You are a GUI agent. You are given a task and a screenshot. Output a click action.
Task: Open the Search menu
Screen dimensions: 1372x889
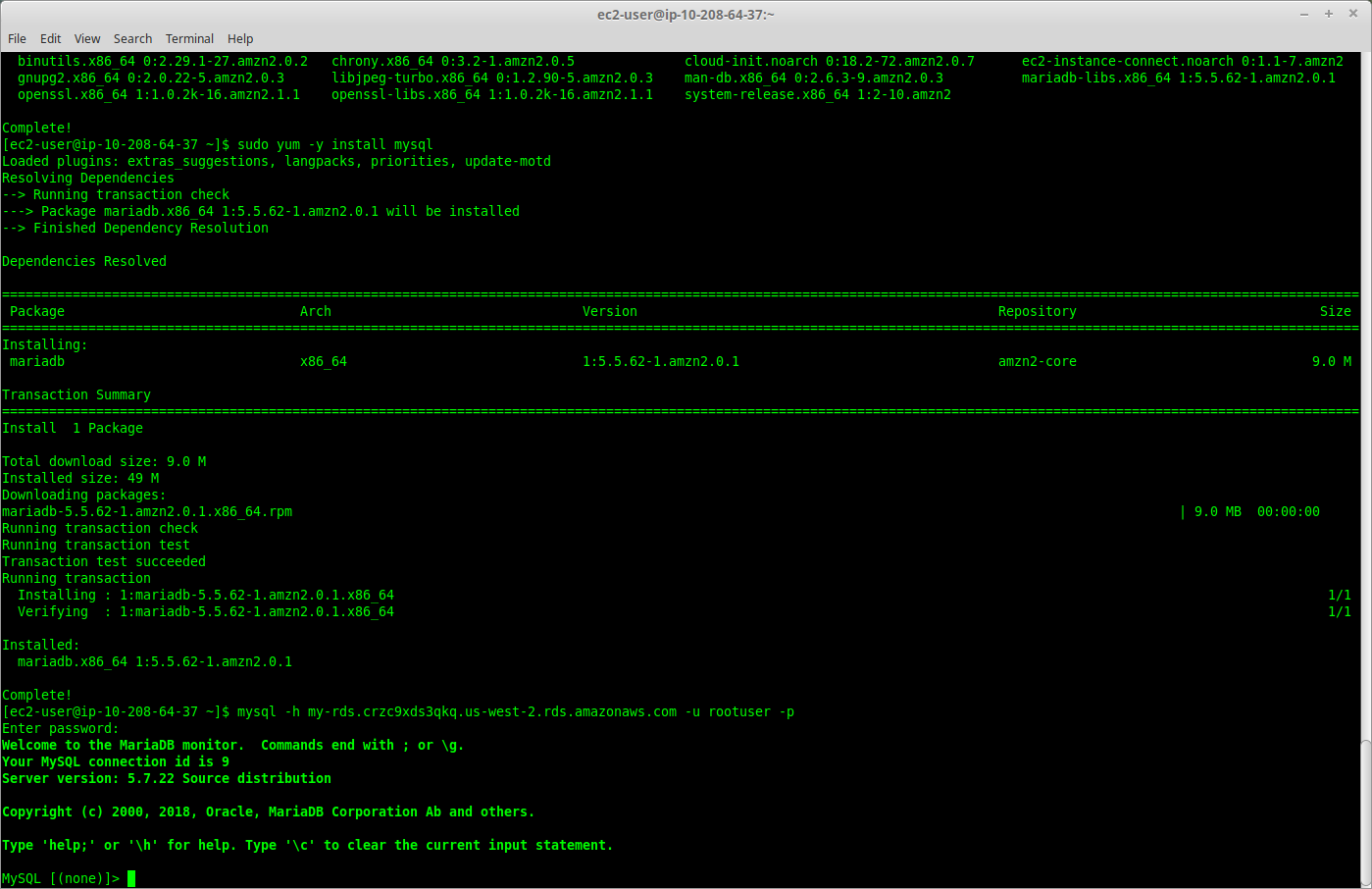pos(132,38)
